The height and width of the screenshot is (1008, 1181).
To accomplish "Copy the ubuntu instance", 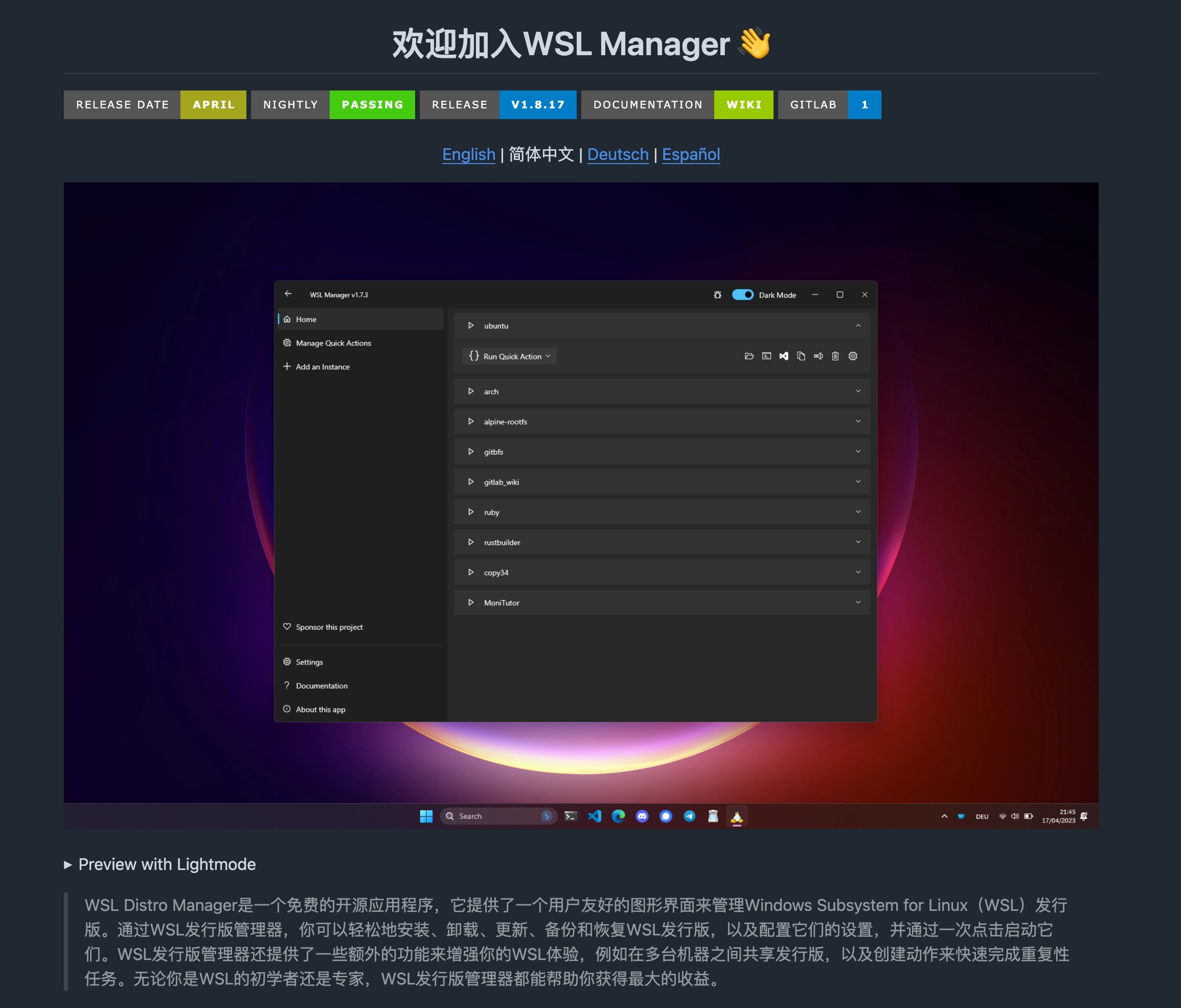I will (801, 356).
